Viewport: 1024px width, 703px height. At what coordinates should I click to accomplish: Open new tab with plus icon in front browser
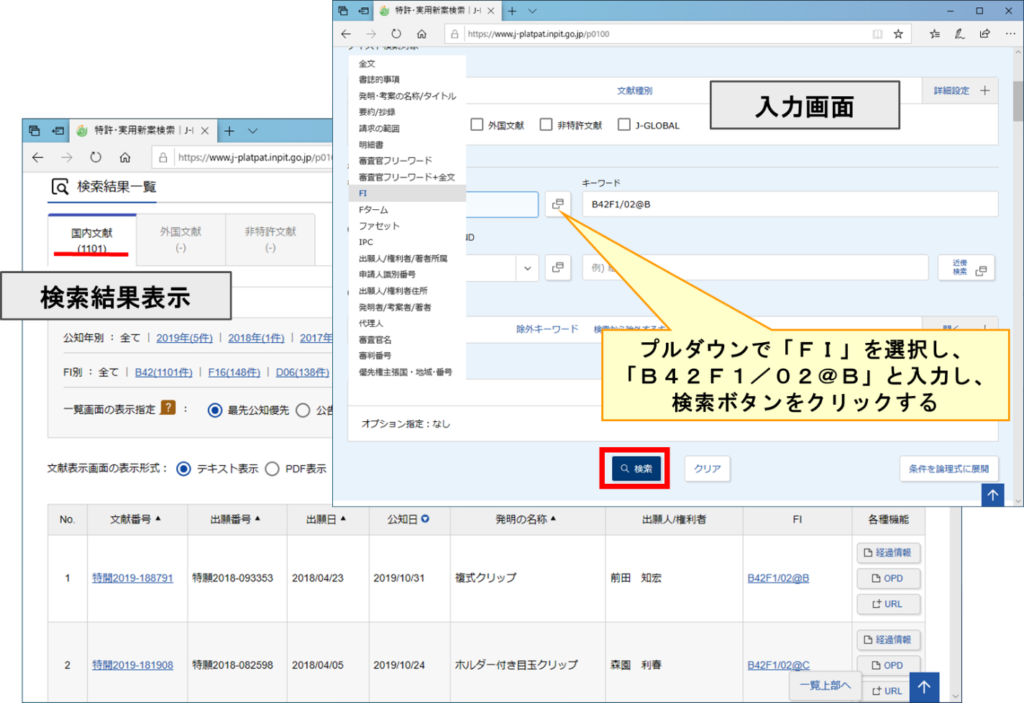coord(513,10)
